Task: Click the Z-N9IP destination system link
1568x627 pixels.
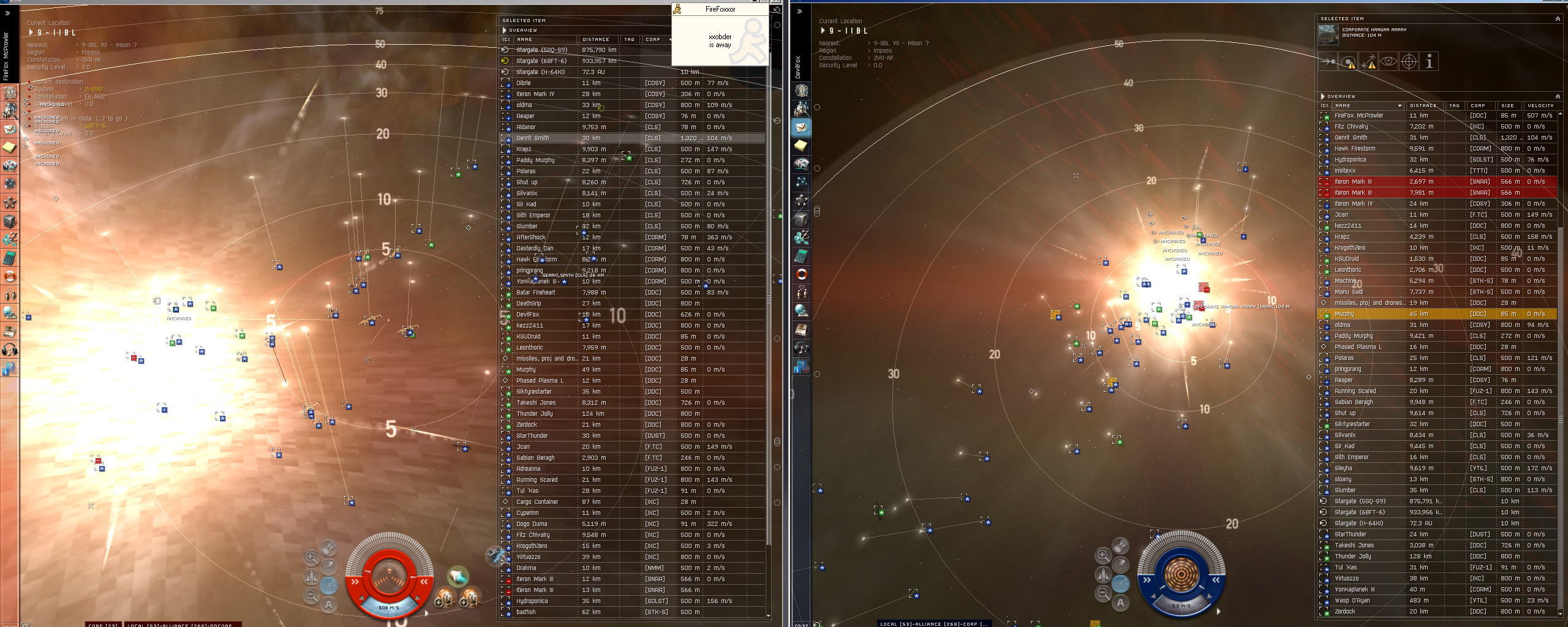Action: click(94, 89)
